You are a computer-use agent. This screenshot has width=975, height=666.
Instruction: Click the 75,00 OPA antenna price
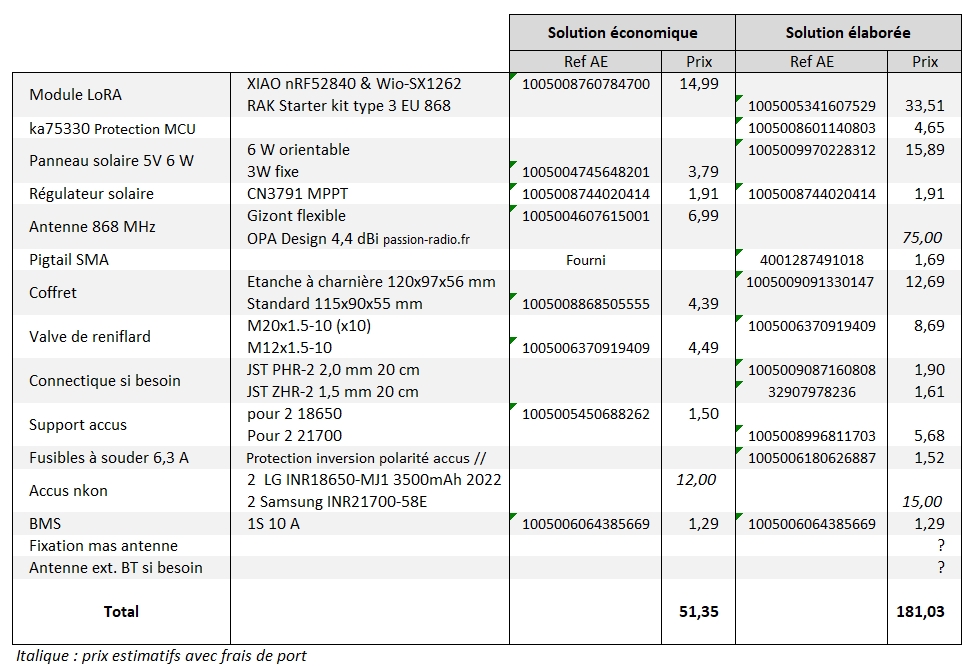click(922, 238)
